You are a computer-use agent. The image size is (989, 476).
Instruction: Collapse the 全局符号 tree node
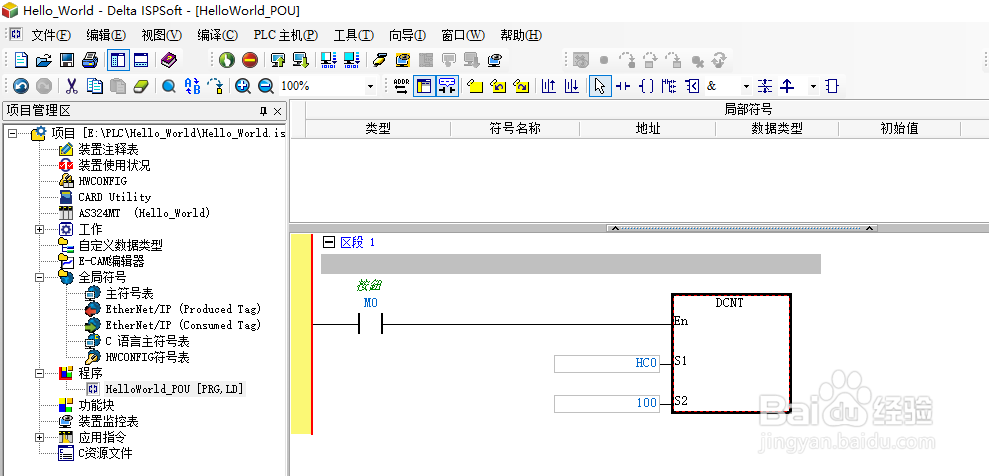(x=40, y=277)
